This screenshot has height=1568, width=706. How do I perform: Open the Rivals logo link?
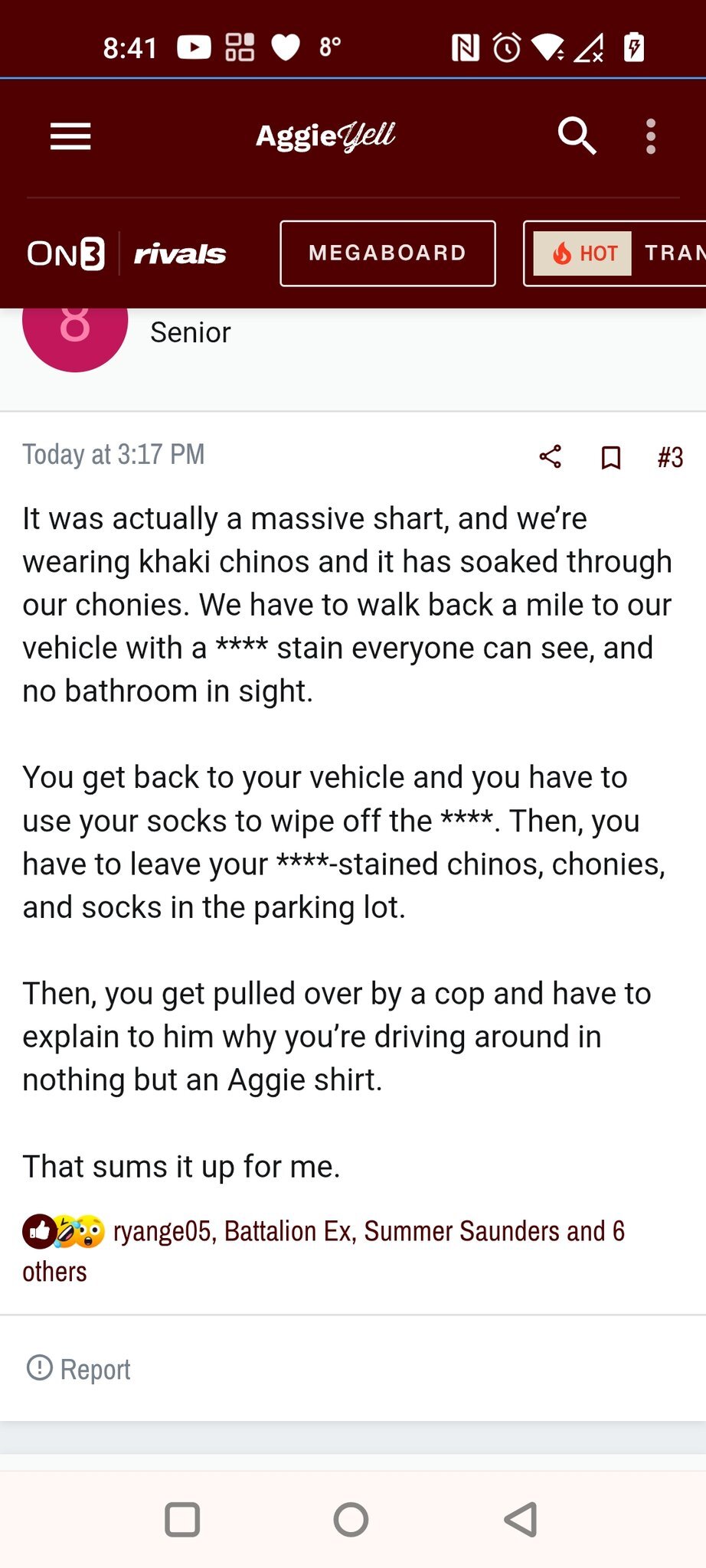coord(180,254)
